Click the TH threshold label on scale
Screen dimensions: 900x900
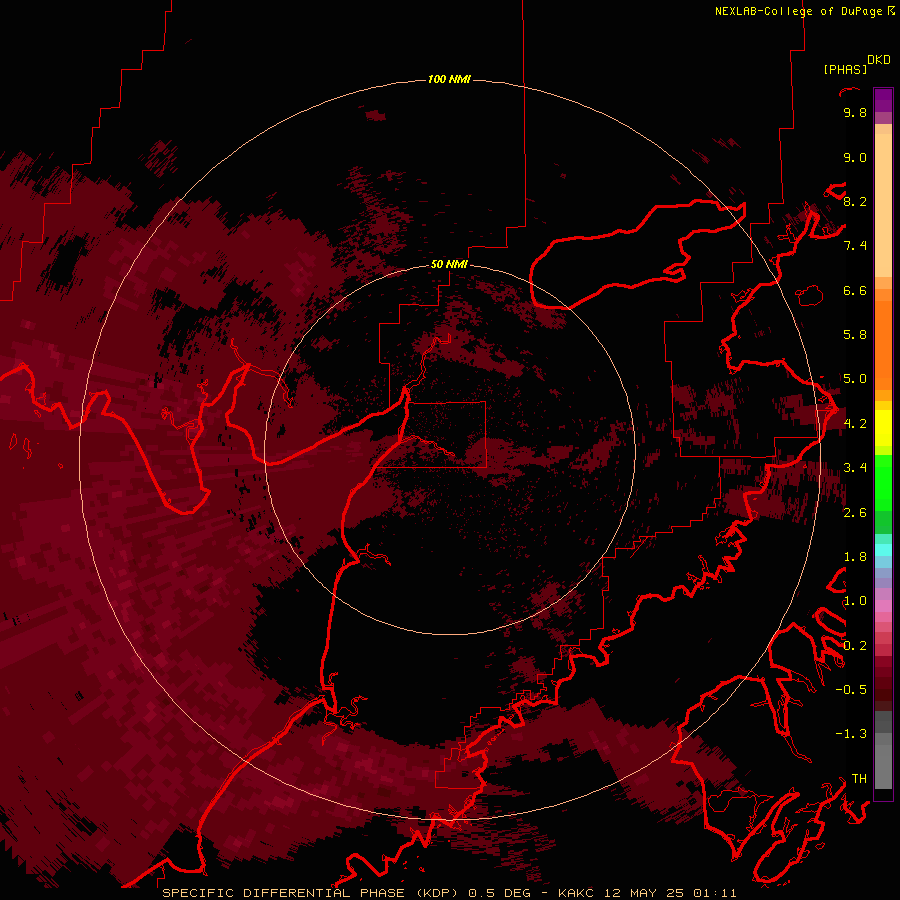859,779
